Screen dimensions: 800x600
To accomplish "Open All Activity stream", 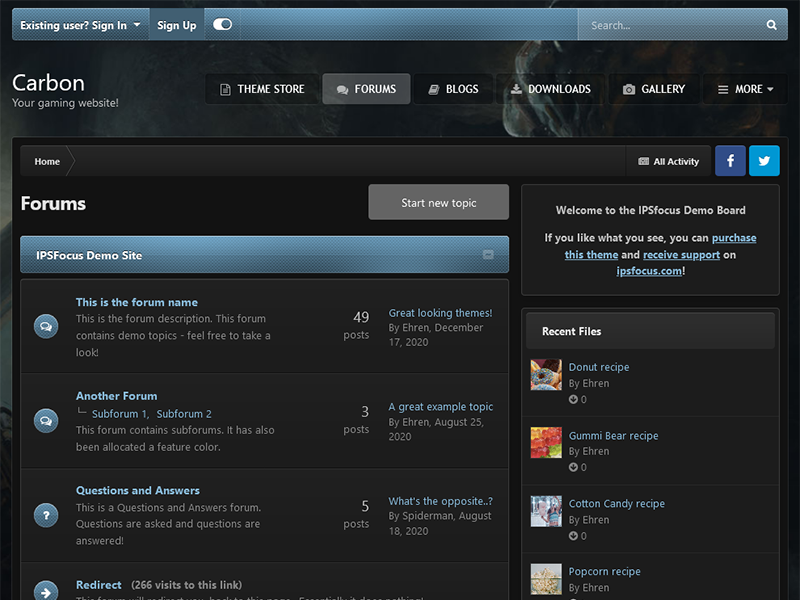I will [668, 161].
